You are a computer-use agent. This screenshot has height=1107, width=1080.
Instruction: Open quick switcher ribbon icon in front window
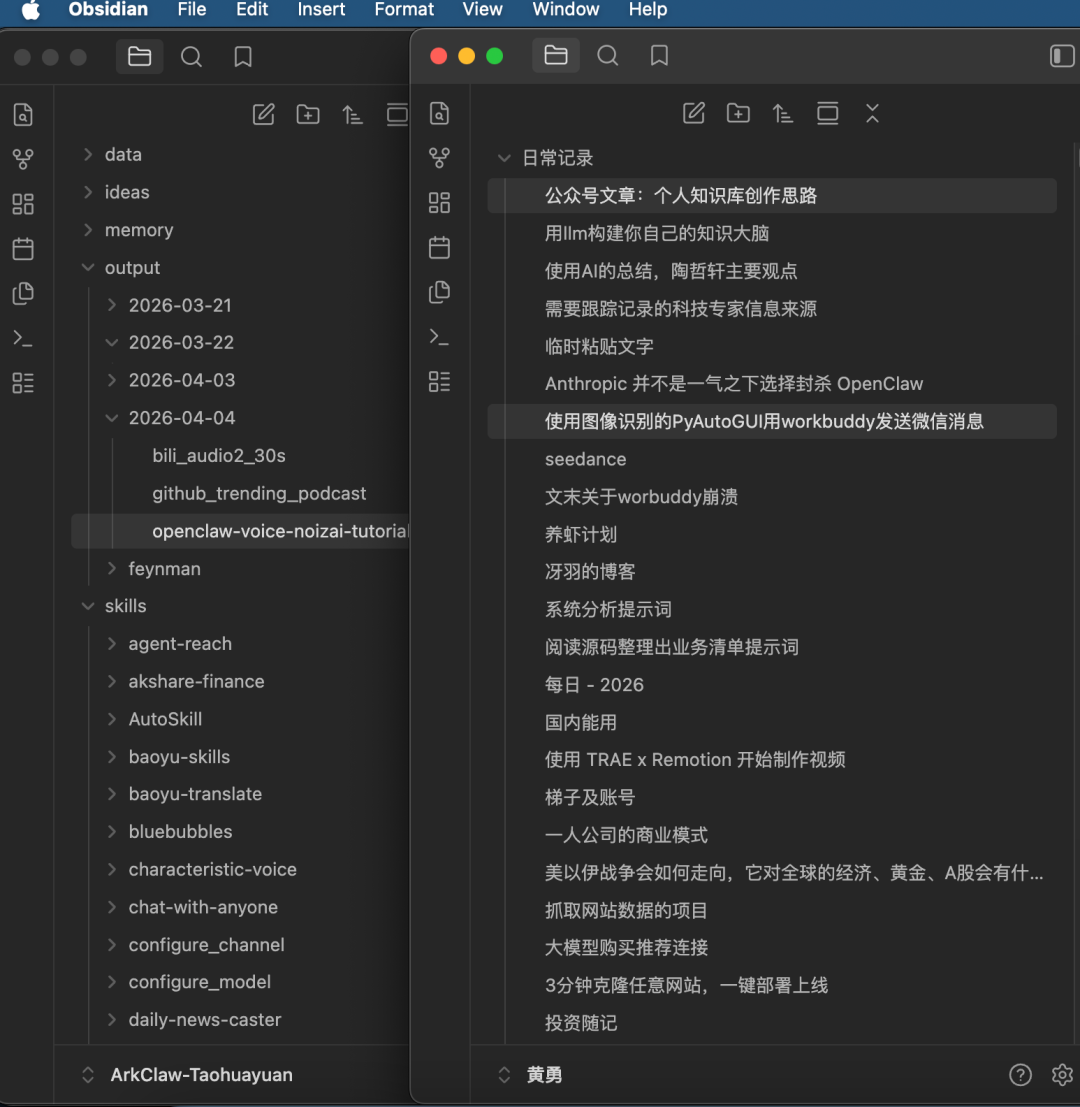pos(439,113)
